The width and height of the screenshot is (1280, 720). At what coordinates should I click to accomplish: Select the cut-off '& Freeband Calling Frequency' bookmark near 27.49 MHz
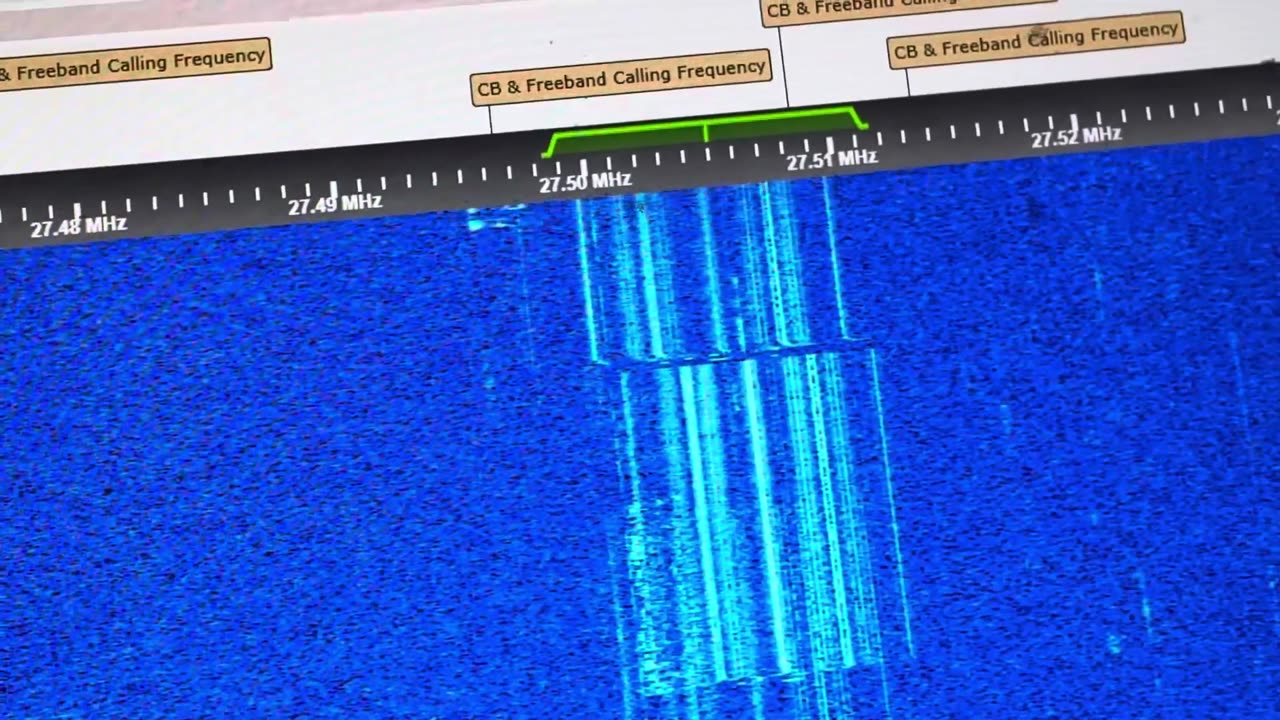click(133, 64)
